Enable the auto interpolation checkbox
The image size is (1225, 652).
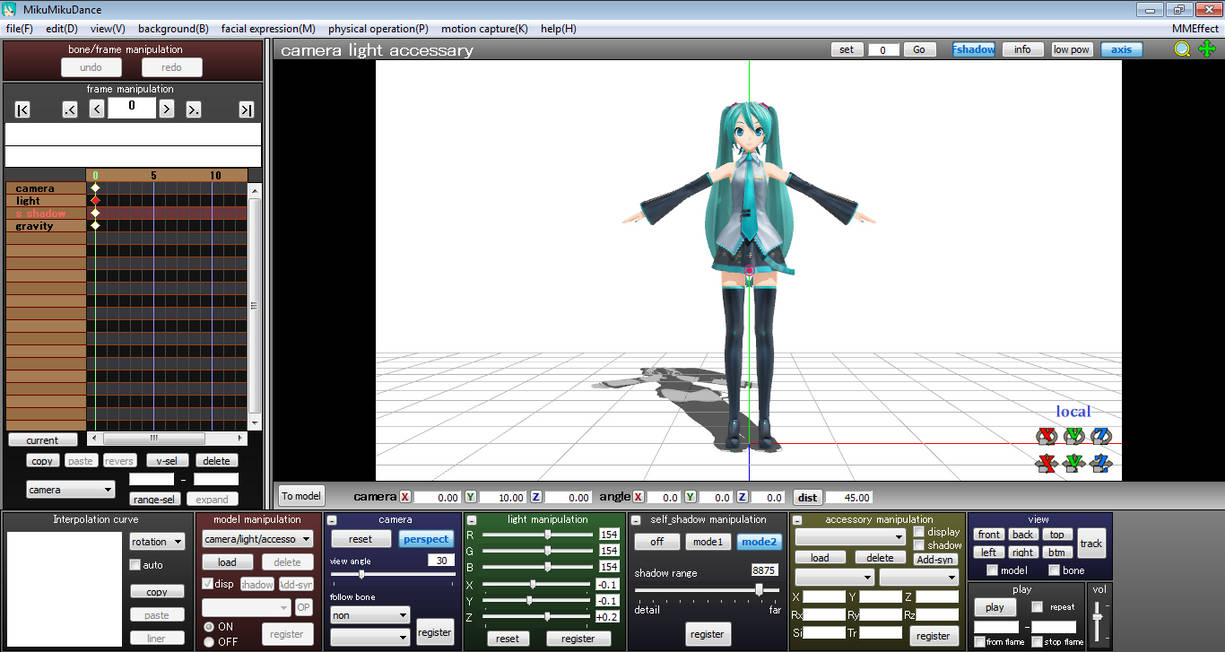[135, 565]
